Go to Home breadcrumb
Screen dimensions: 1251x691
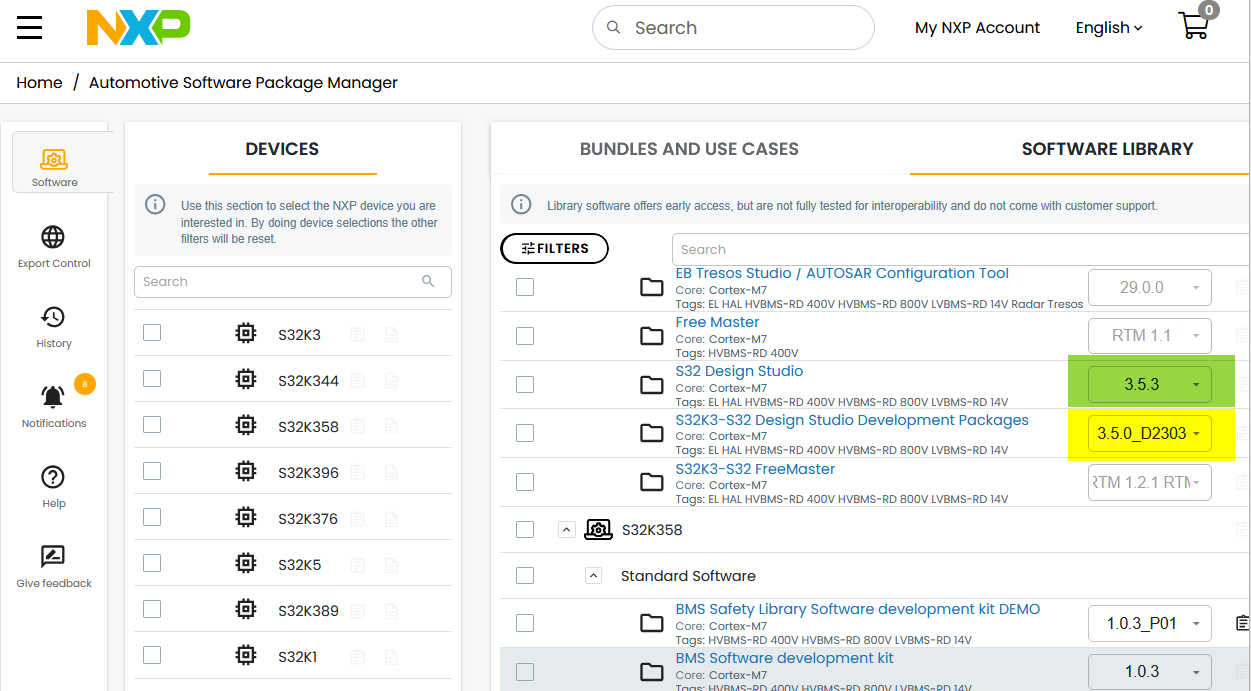[39, 83]
